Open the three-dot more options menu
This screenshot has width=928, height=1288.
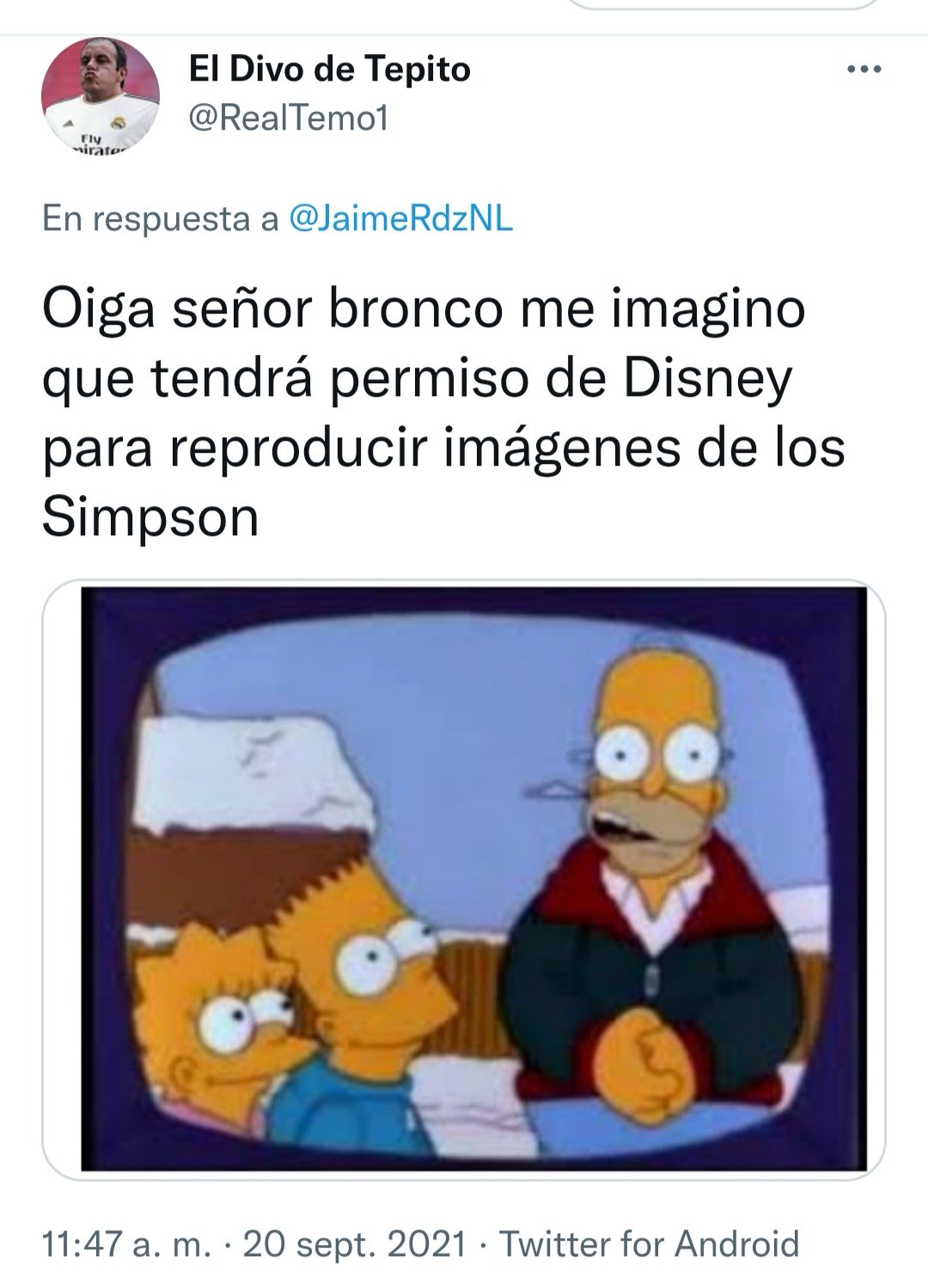[x=864, y=70]
